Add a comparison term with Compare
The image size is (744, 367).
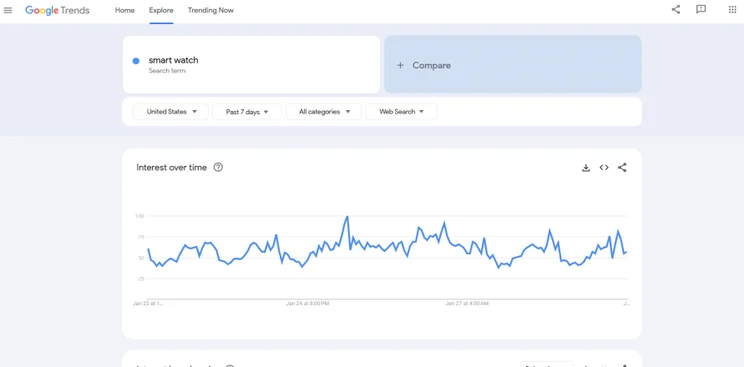pyautogui.click(x=513, y=64)
